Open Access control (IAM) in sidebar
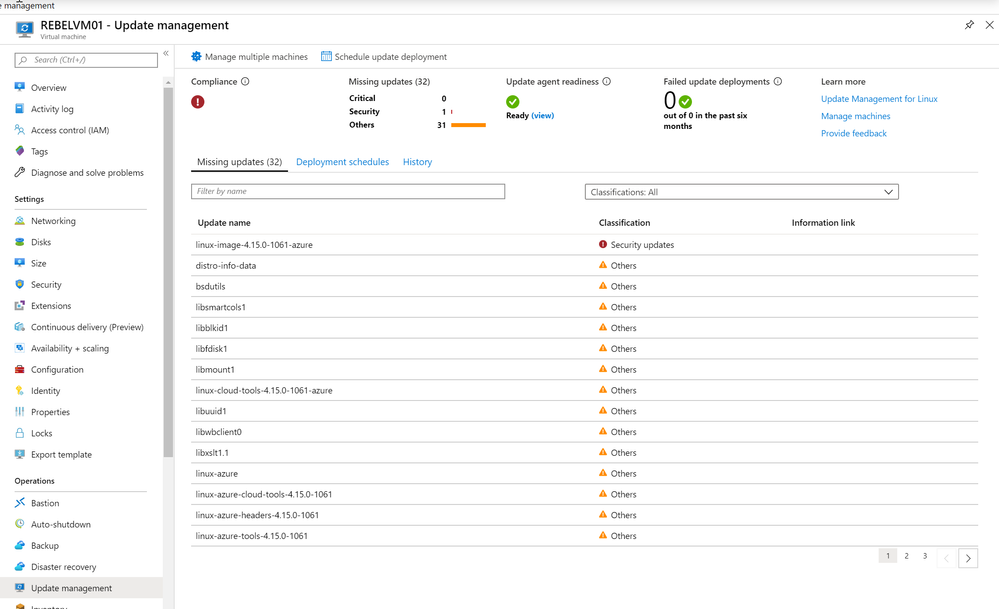The image size is (999, 609). click(x=69, y=130)
